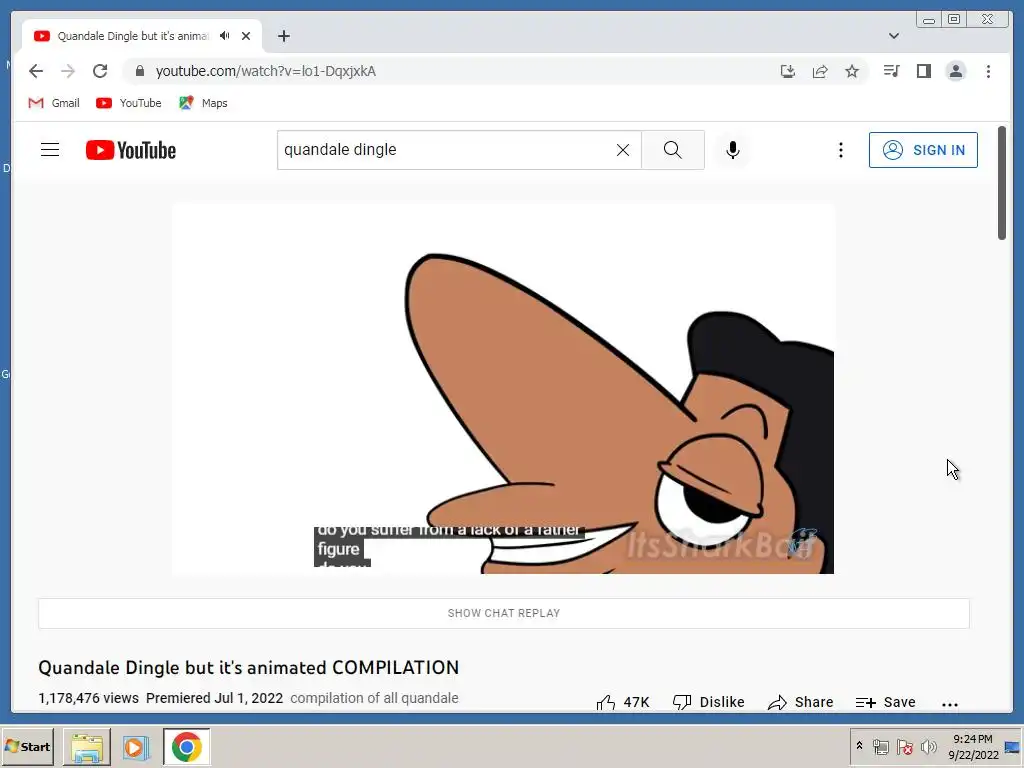The height and width of the screenshot is (768, 1024).
Task: Select the Quandale Dingle YouTube tab
Action: [142, 36]
